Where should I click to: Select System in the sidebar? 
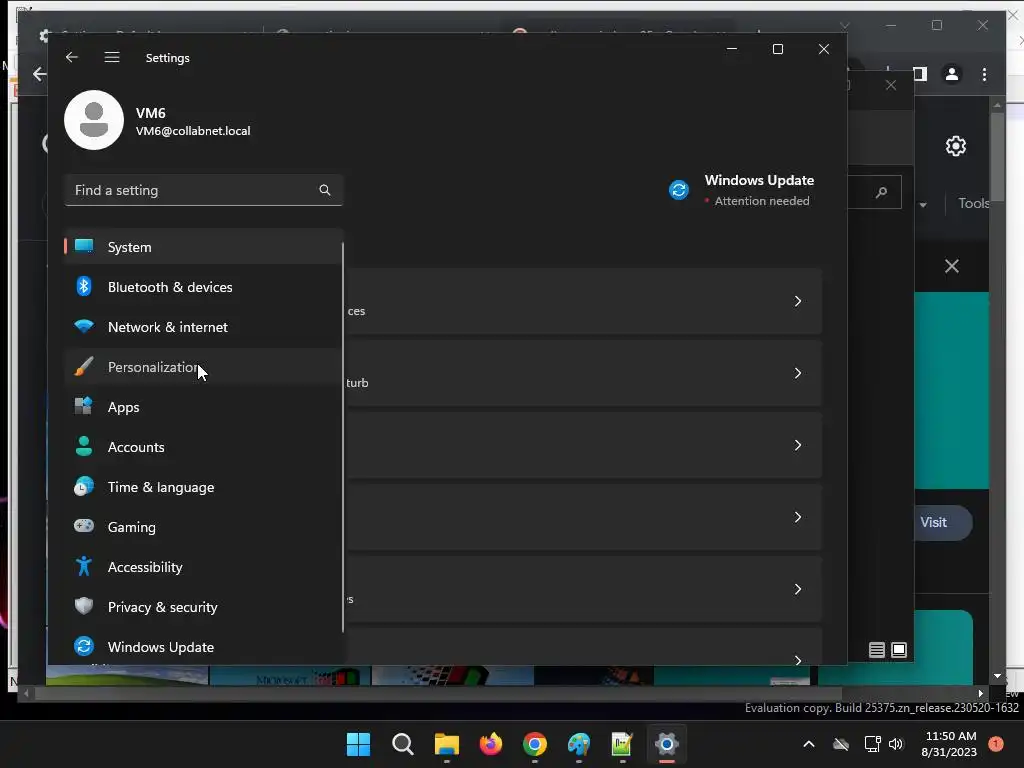[202, 247]
